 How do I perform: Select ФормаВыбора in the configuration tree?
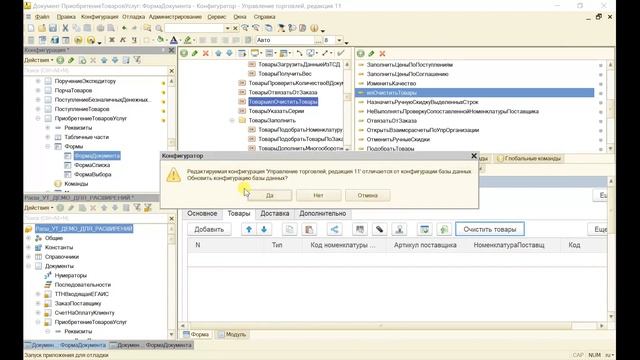click(93, 174)
